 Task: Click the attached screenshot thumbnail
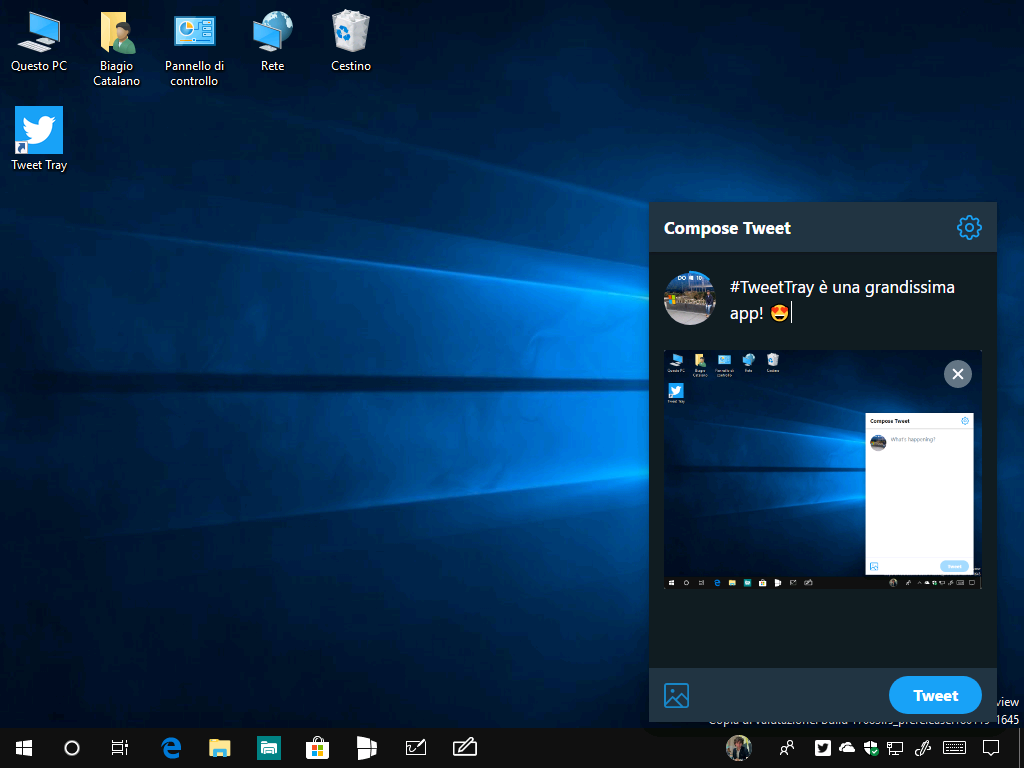(822, 470)
